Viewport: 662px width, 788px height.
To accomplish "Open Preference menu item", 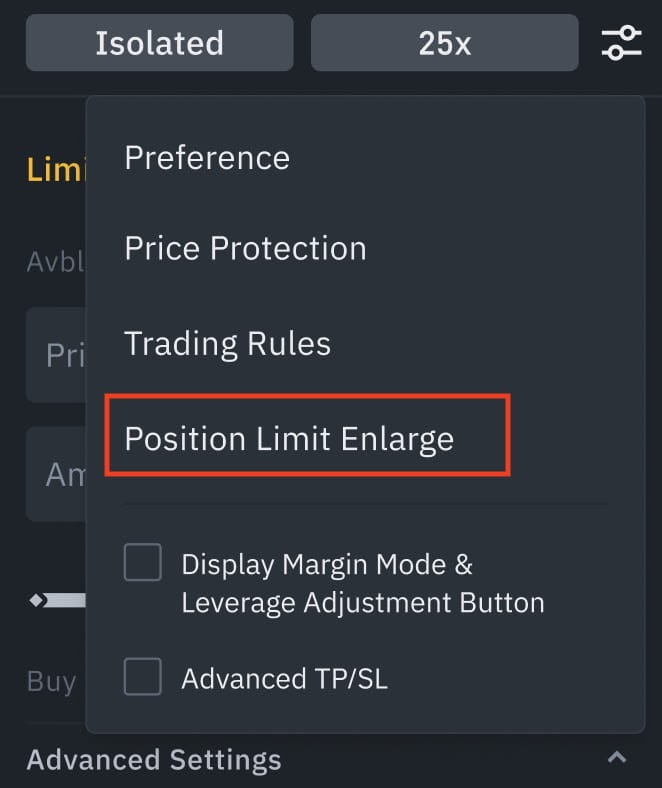I will [207, 158].
